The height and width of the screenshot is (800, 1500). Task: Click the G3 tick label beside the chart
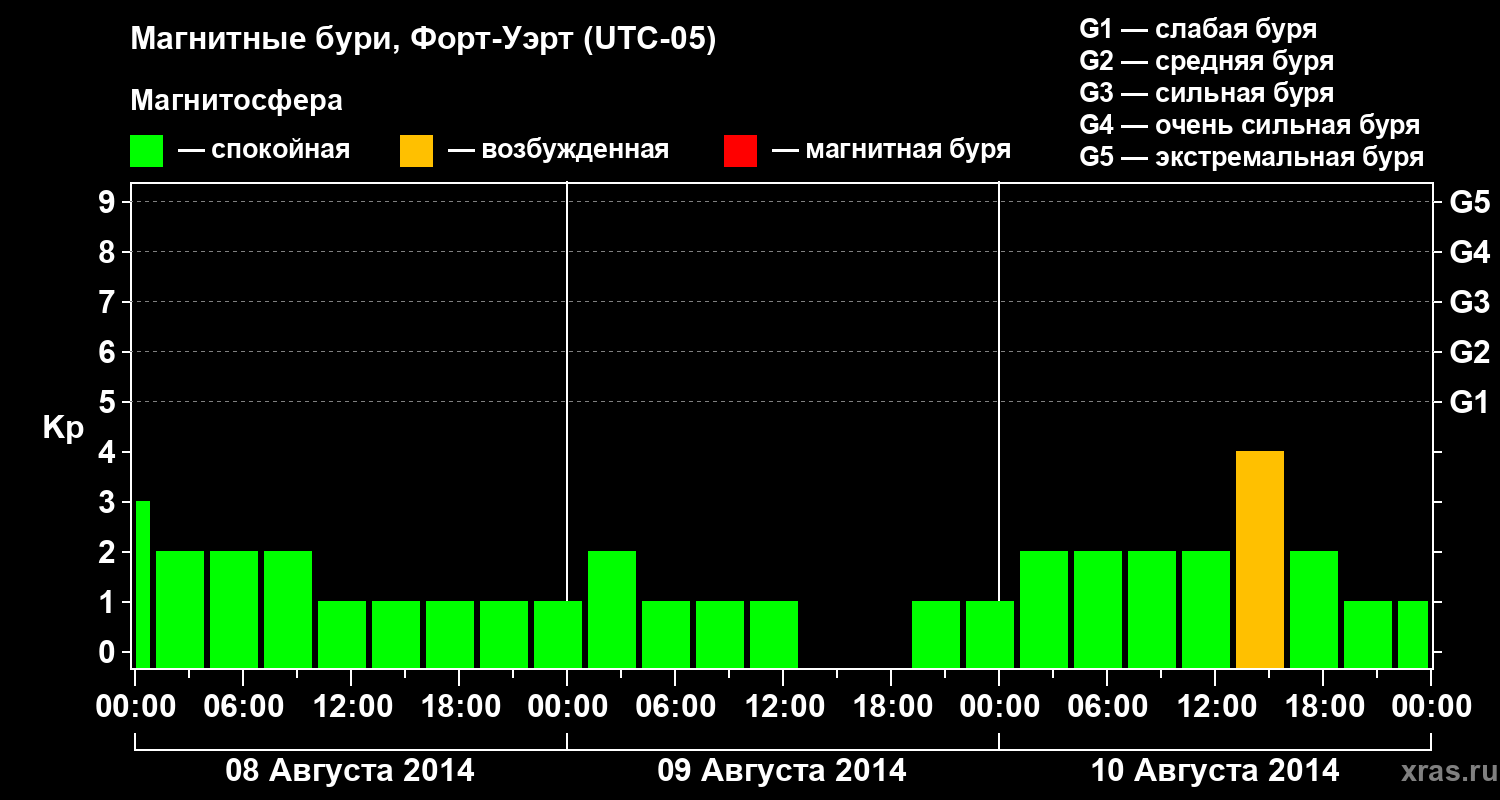1469,302
